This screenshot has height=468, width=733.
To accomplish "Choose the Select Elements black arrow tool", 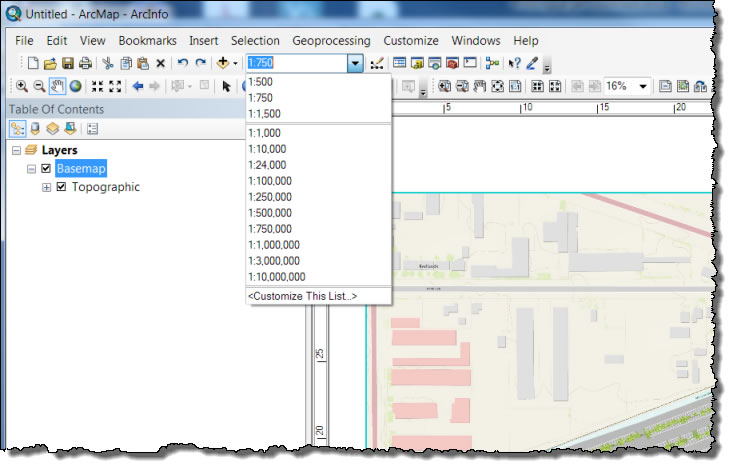I will click(x=226, y=86).
